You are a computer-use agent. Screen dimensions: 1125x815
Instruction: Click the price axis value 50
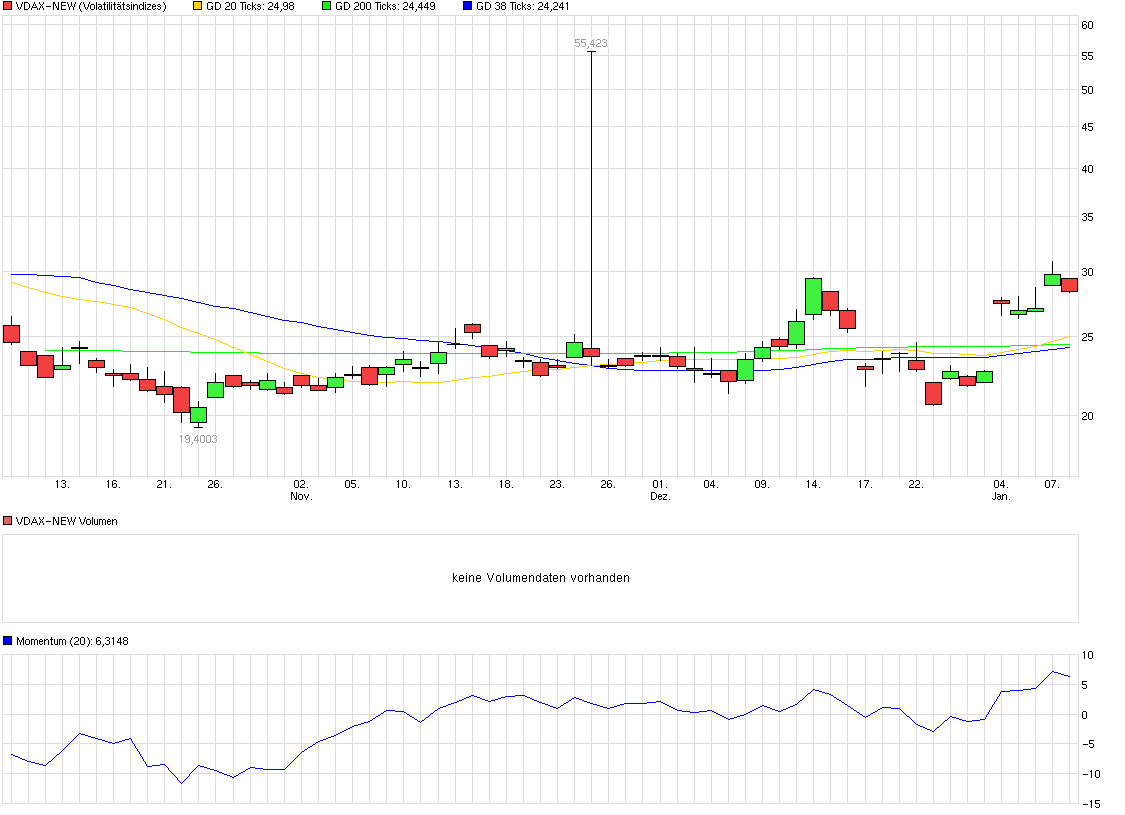1088,90
